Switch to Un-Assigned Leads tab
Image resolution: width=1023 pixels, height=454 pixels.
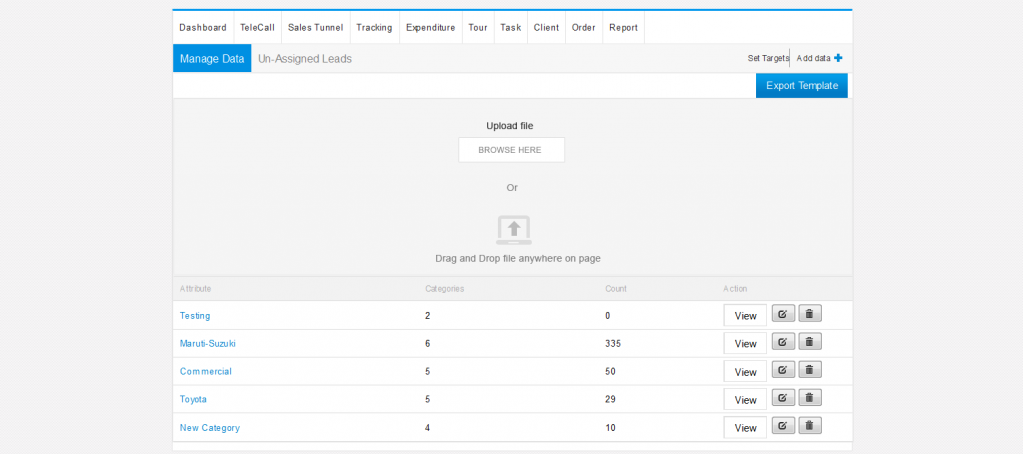[305, 59]
